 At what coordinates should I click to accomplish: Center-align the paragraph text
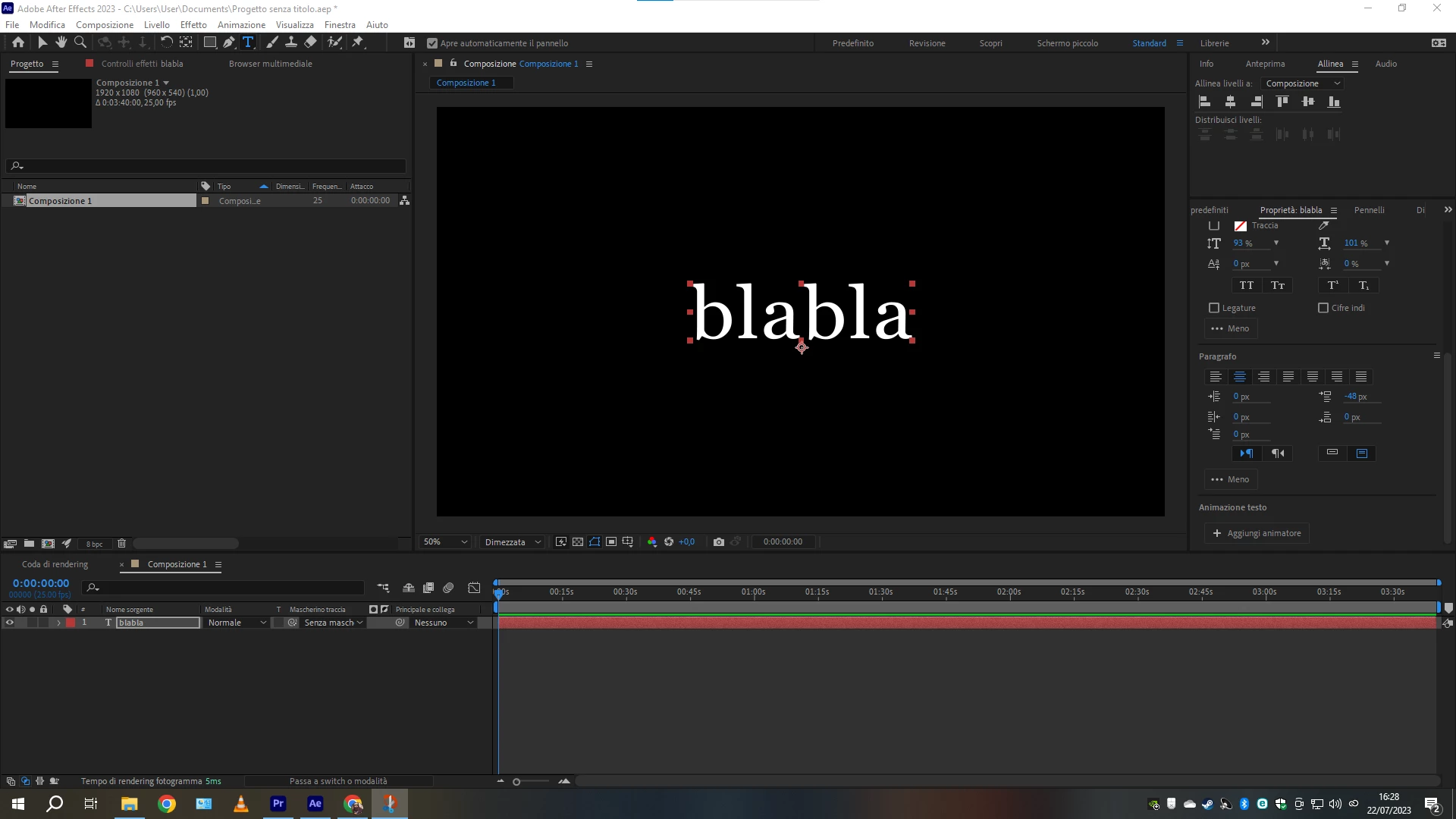1240,377
